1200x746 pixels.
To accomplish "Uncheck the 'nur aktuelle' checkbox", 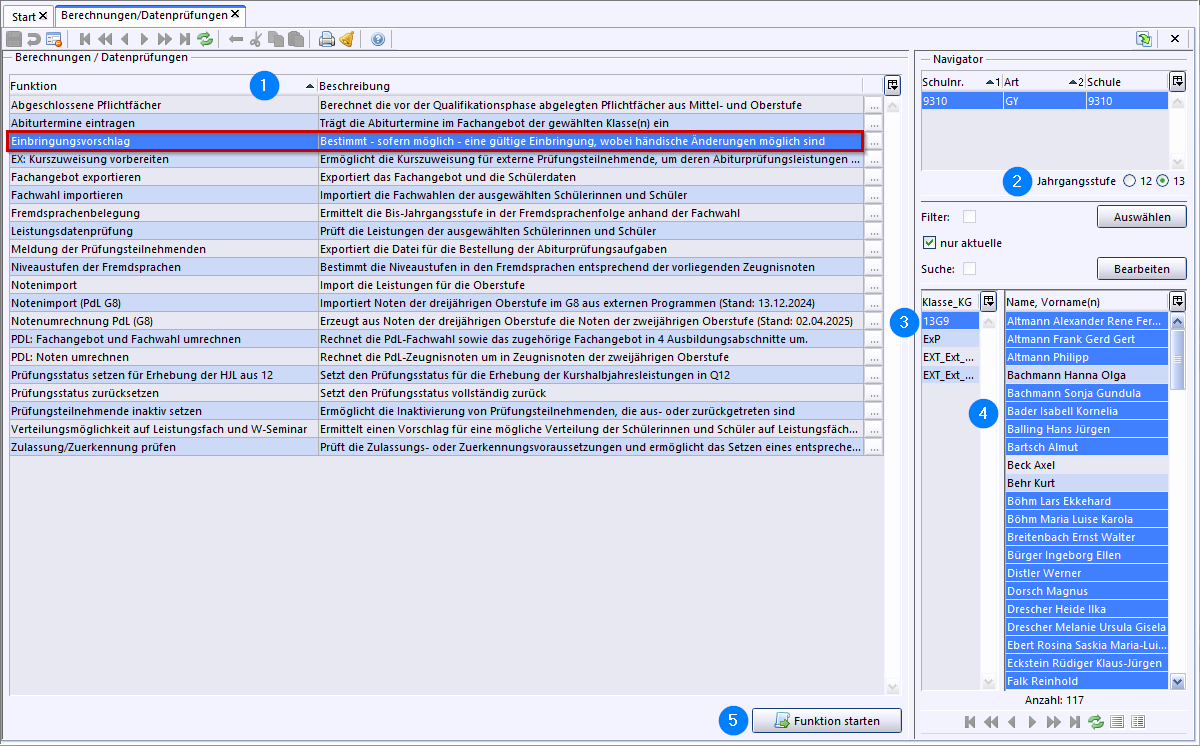I will 930,242.
